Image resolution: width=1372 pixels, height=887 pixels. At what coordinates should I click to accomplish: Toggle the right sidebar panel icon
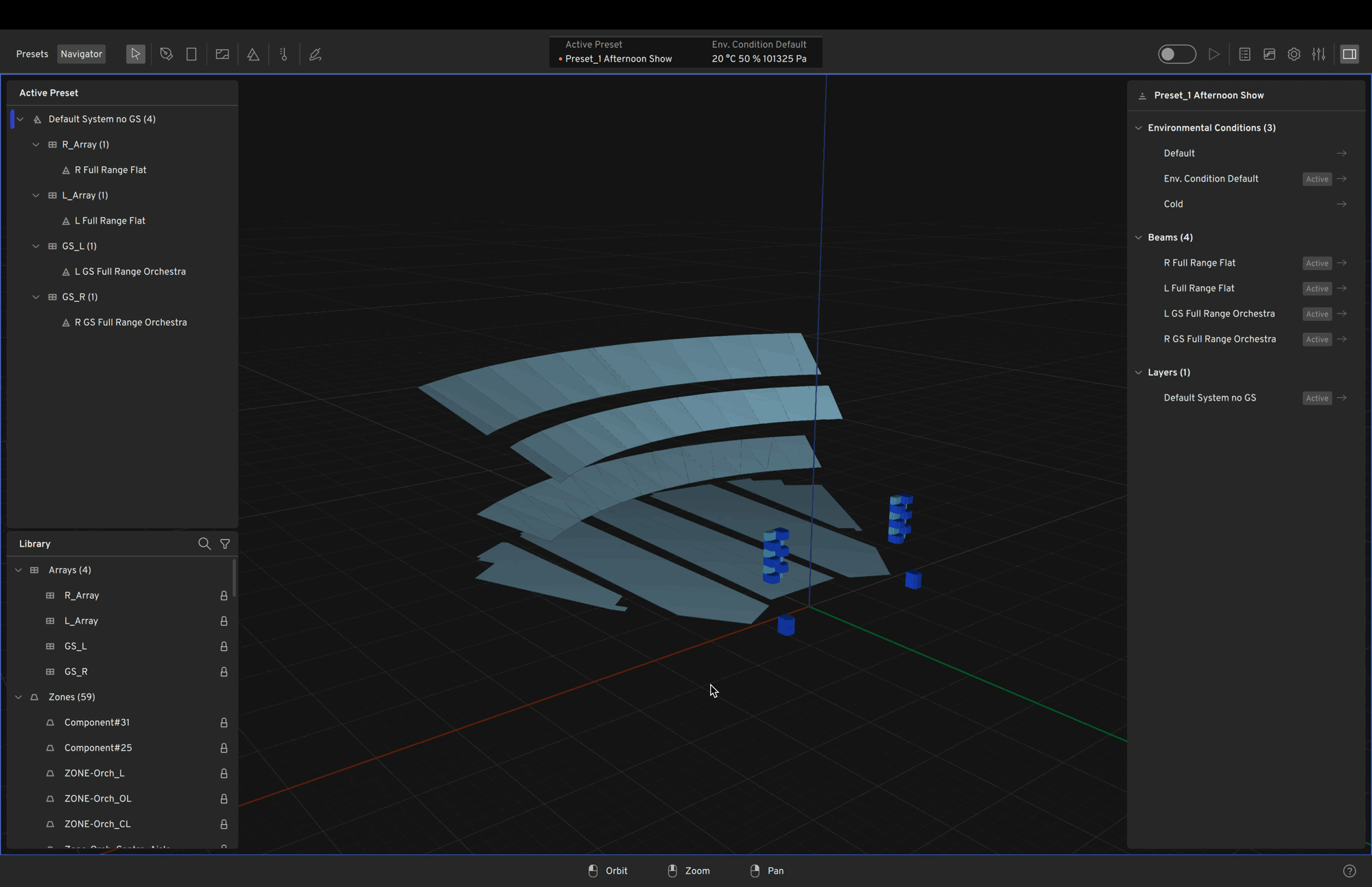click(x=1349, y=54)
